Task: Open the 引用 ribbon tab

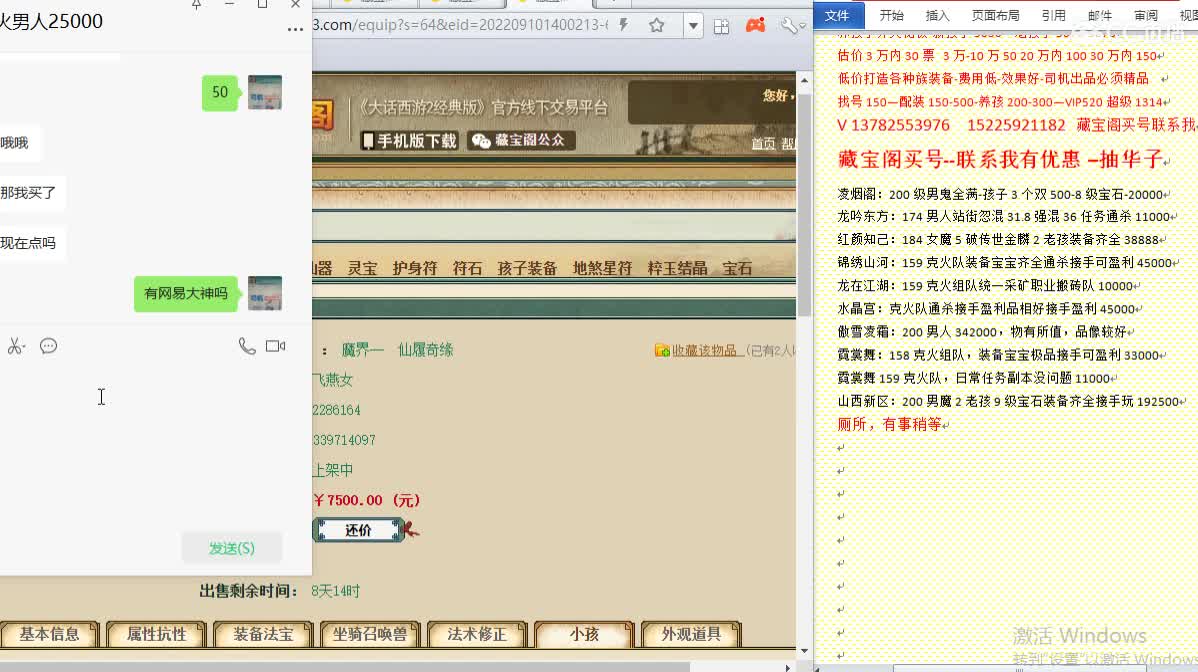Action: point(1054,15)
